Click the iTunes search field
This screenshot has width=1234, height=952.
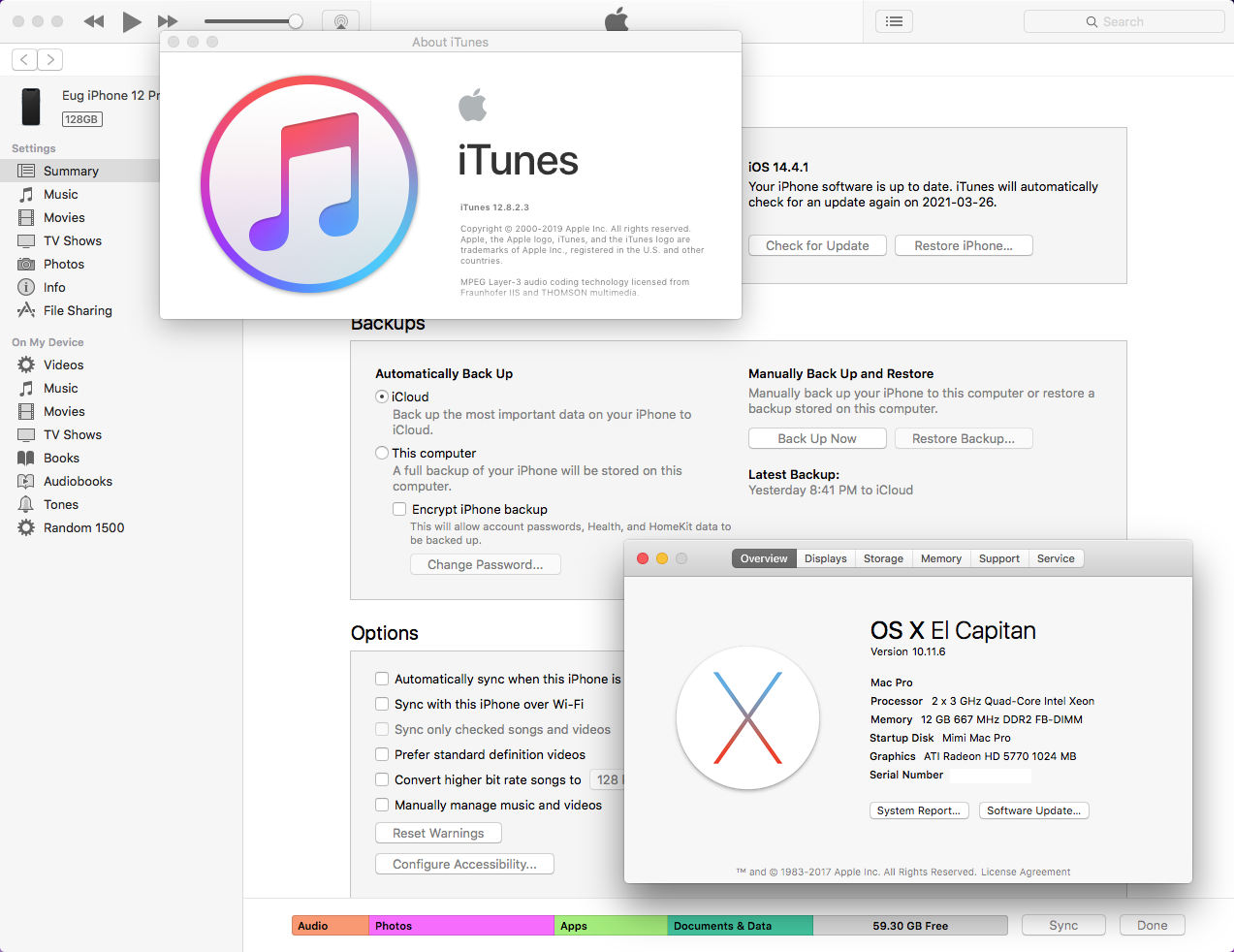(1123, 21)
